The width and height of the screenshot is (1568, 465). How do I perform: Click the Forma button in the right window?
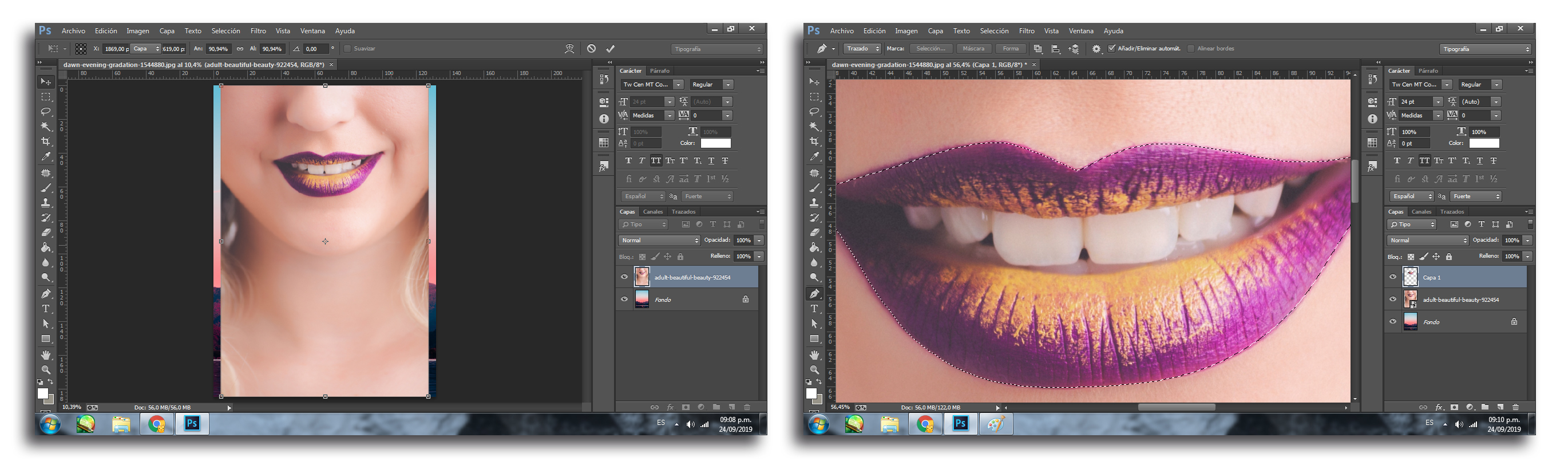click(1011, 49)
